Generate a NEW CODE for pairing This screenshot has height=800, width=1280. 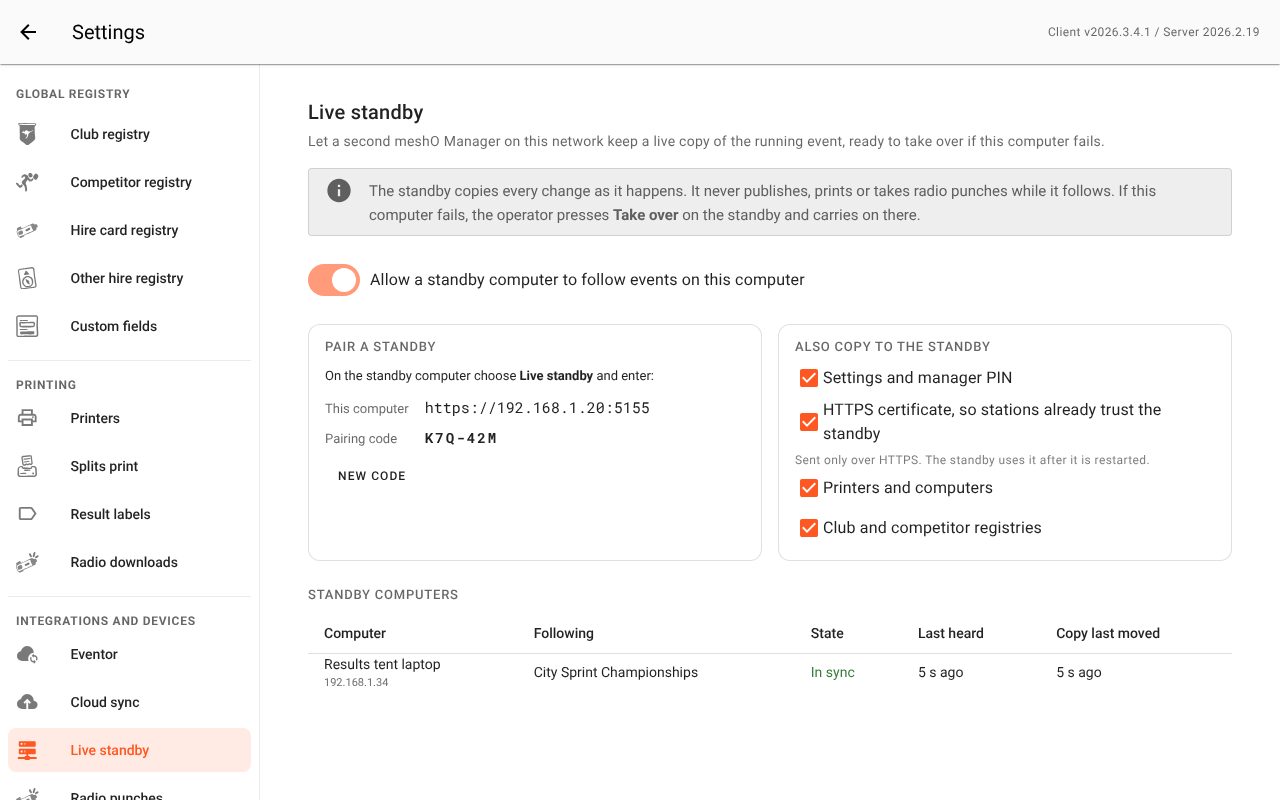(372, 476)
